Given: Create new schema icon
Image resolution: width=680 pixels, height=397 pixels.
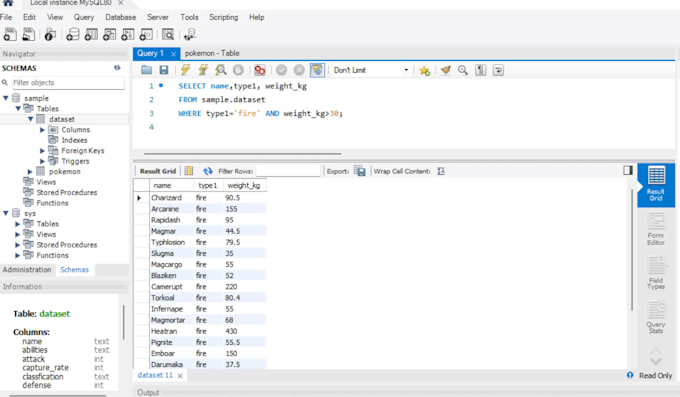Looking at the screenshot, I should pyautogui.click(x=72, y=34).
